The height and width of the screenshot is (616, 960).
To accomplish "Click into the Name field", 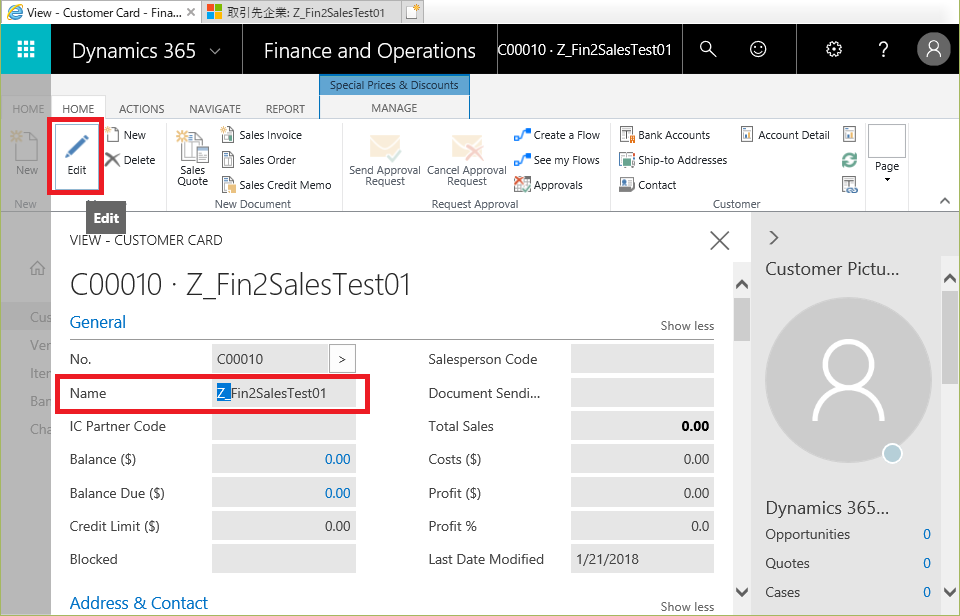I will point(283,393).
